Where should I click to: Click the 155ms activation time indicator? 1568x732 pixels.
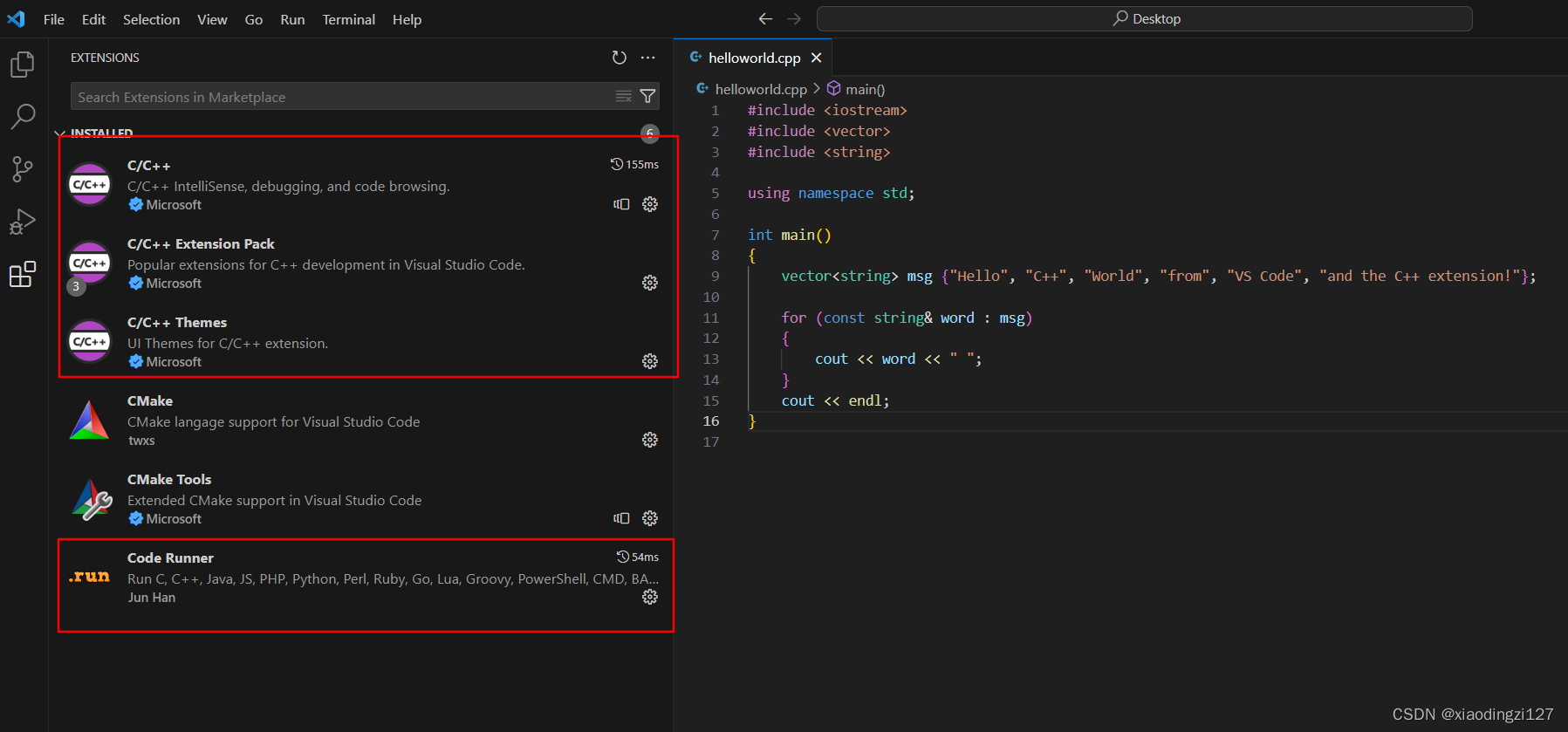tap(634, 164)
